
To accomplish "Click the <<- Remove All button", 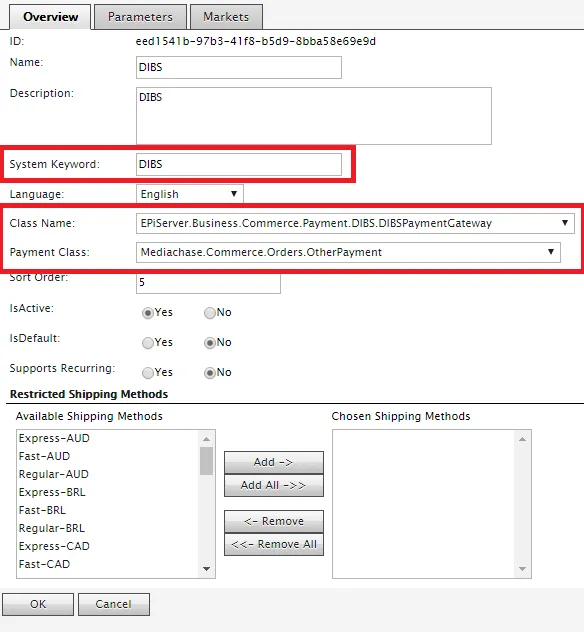I will click(274, 545).
